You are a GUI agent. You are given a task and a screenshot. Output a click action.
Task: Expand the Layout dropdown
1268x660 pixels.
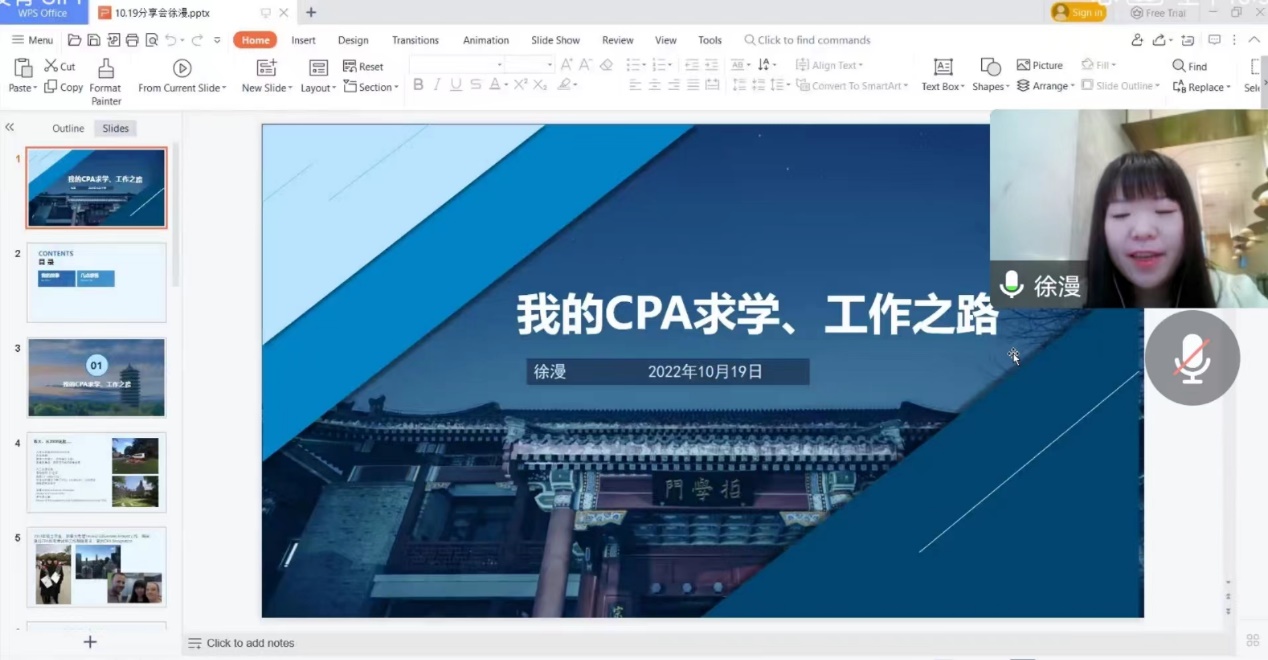coord(318,88)
